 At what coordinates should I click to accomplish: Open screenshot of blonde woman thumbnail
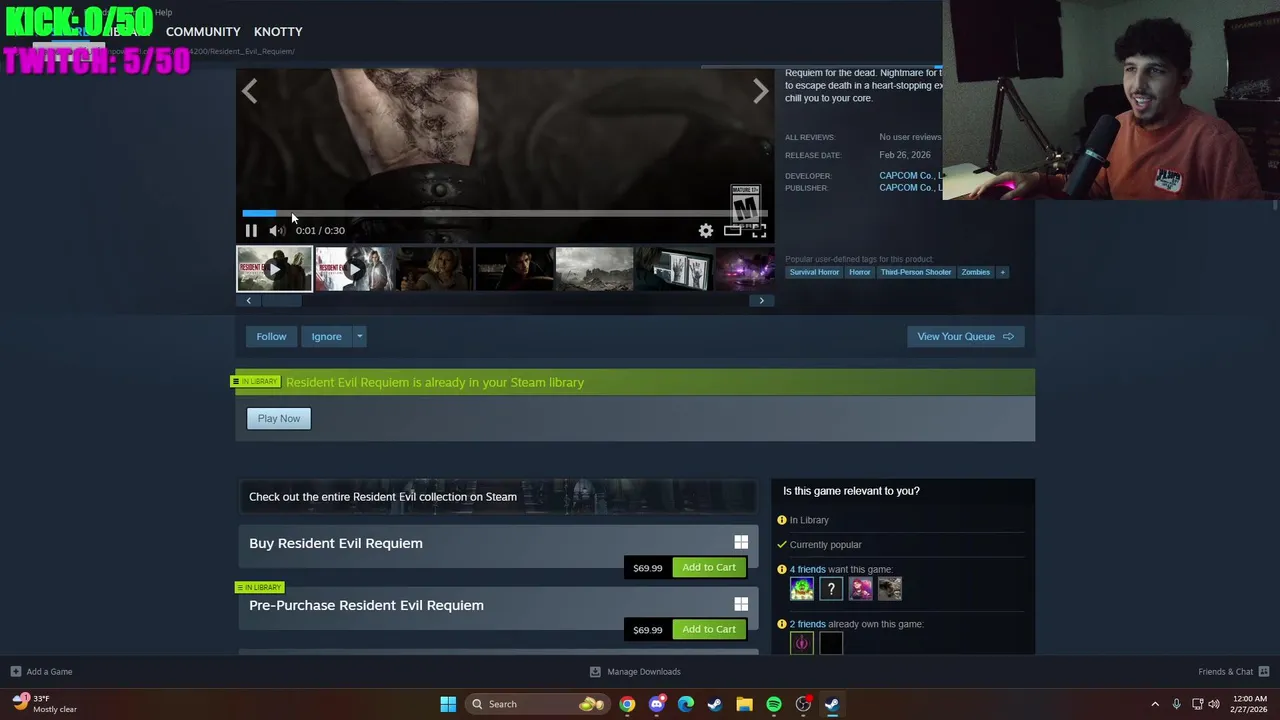434,269
